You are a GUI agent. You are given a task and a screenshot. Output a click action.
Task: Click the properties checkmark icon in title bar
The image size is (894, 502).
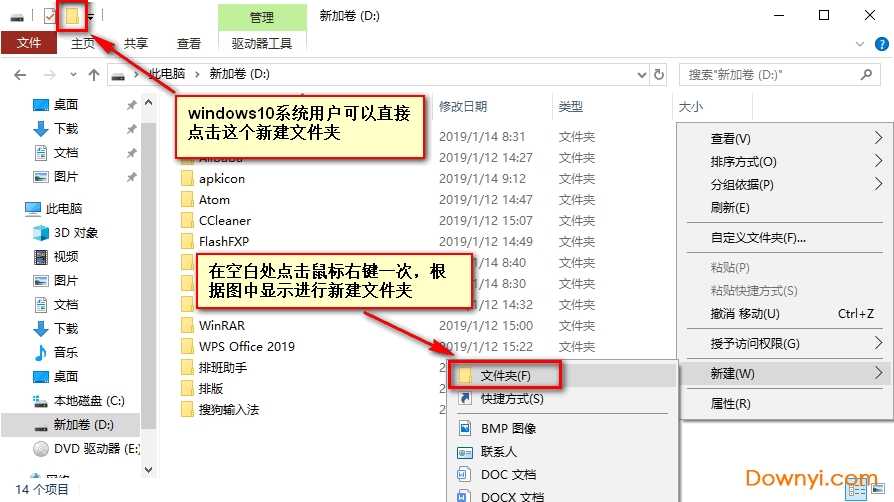[x=50, y=16]
